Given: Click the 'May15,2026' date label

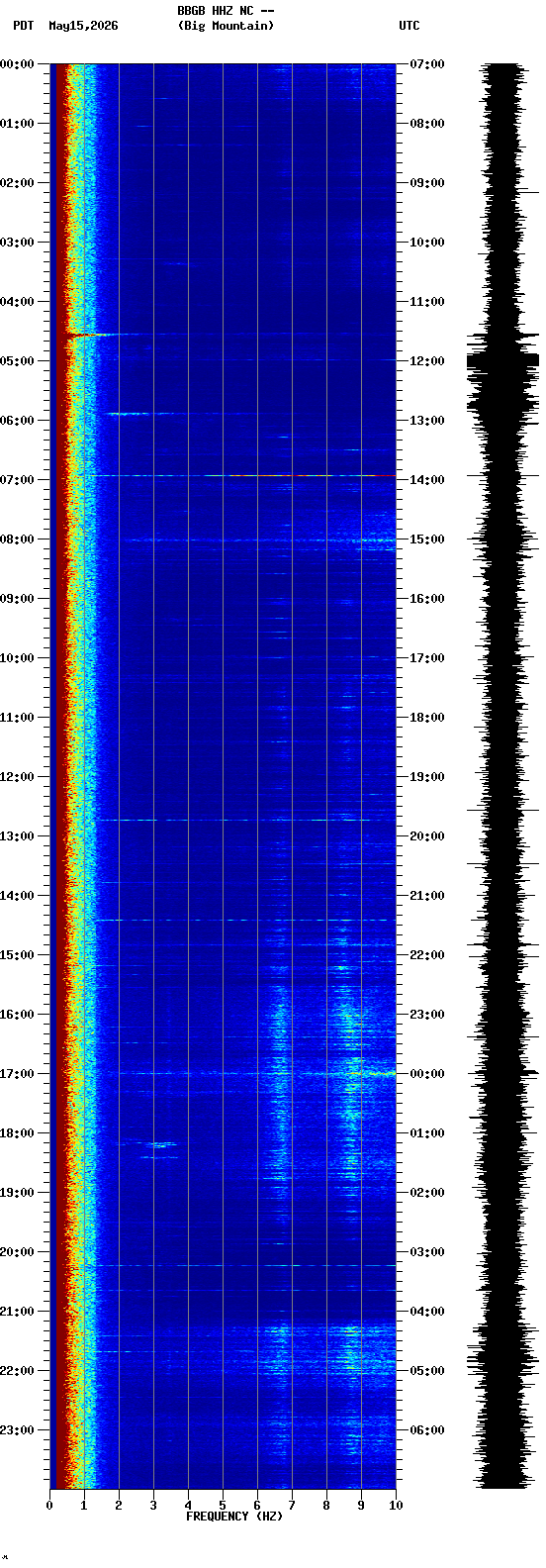Looking at the screenshot, I should pyautogui.click(x=83, y=26).
